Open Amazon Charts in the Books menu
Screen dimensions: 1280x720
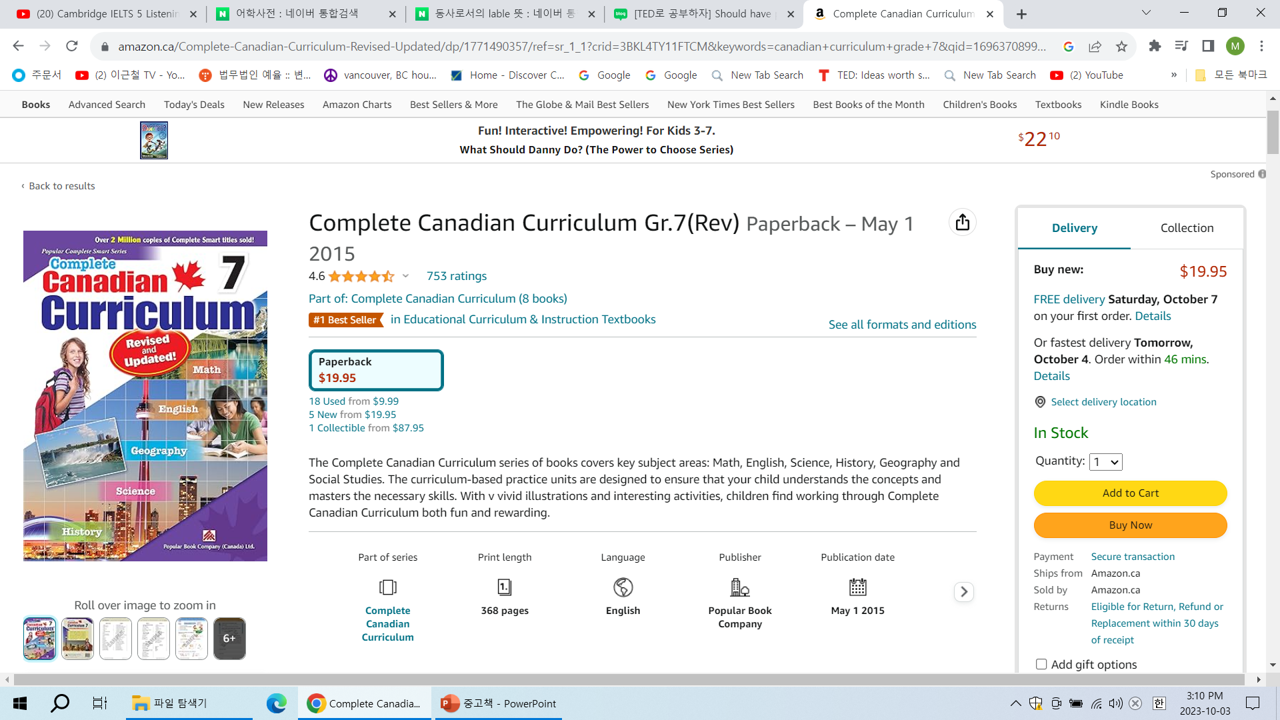tap(357, 104)
